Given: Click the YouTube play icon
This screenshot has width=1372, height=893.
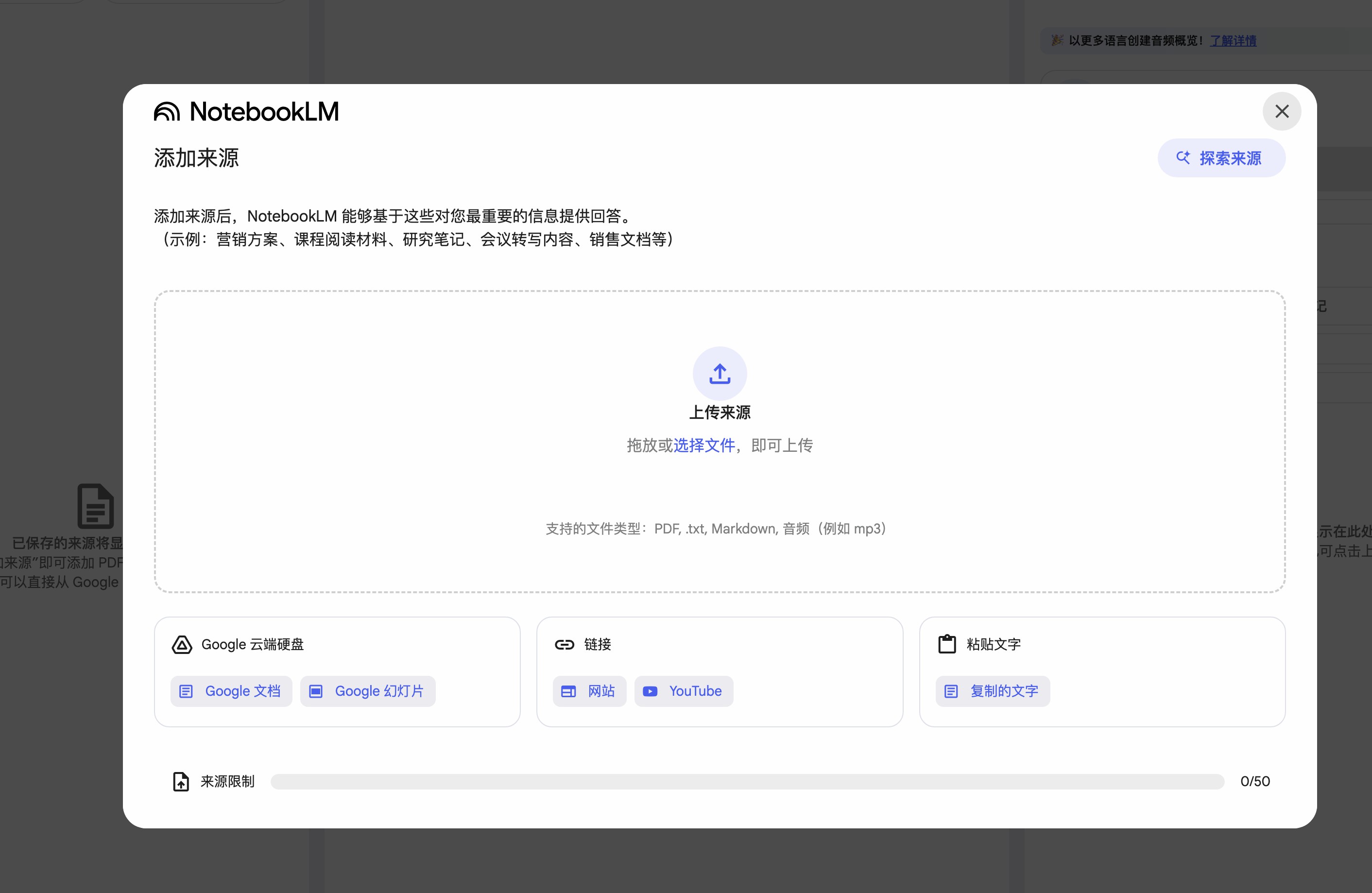Looking at the screenshot, I should 650,691.
